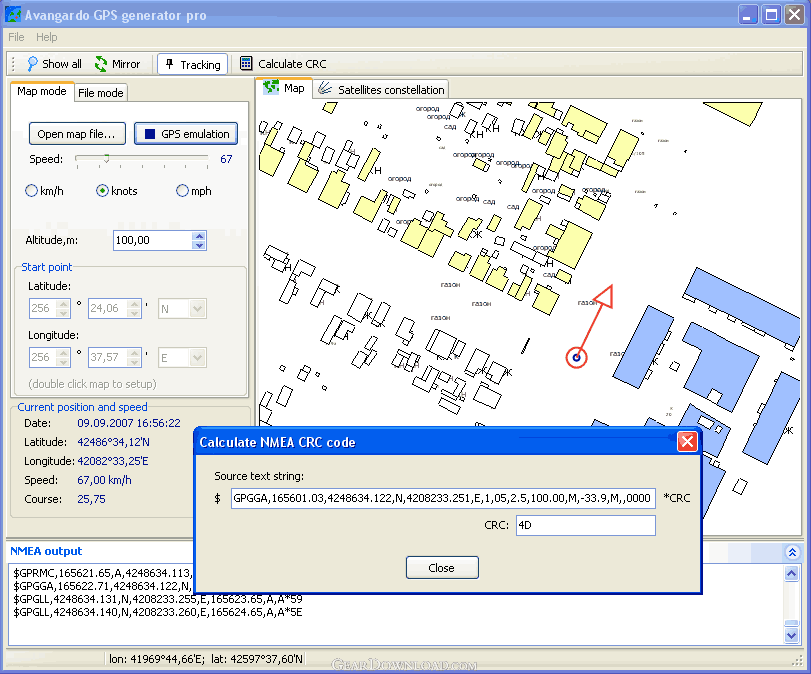Open the Help menu

point(47,37)
